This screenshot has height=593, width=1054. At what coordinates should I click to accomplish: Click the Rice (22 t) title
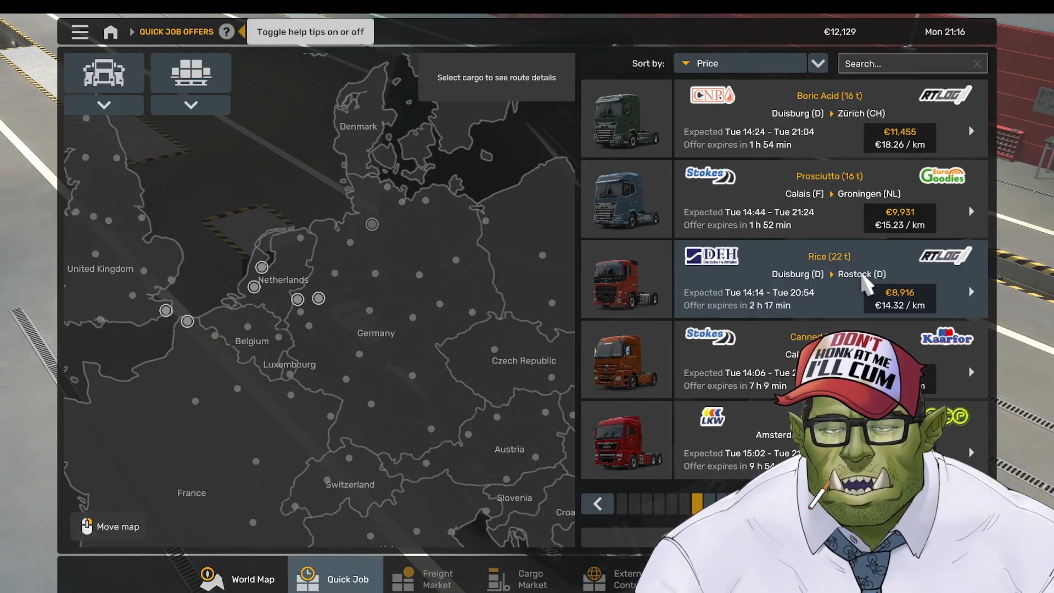[x=829, y=256]
